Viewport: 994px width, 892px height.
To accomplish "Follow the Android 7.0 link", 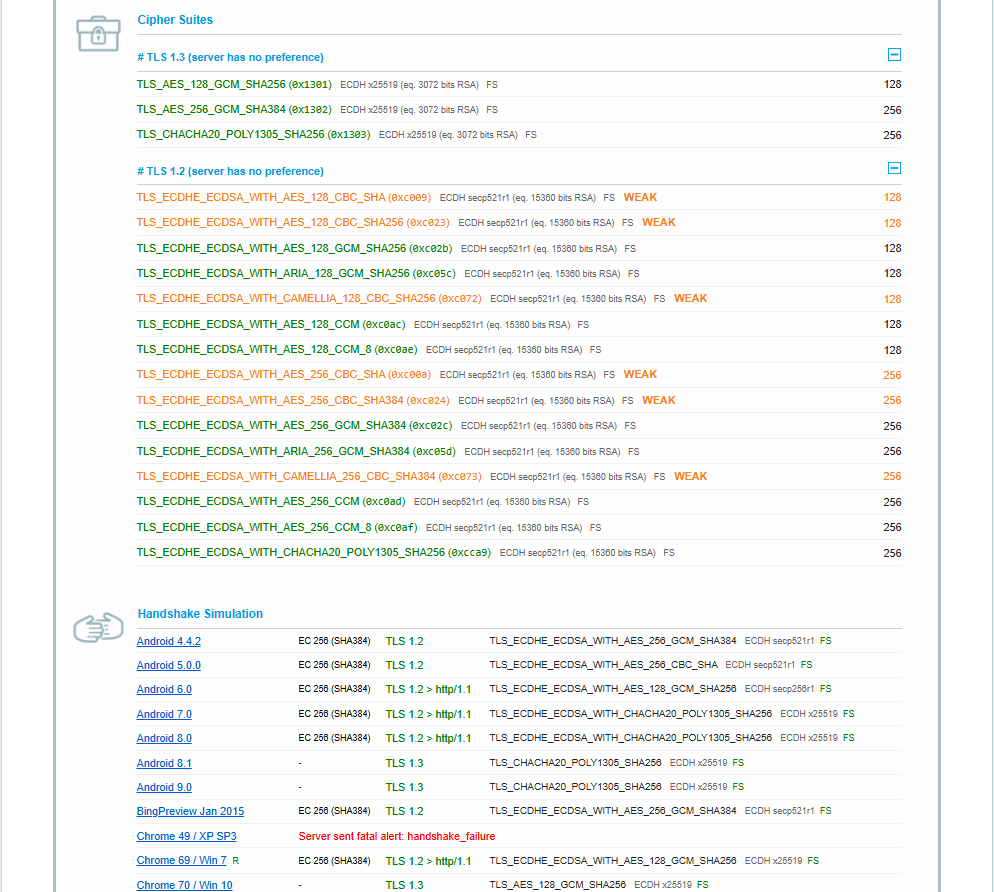I will coord(164,714).
